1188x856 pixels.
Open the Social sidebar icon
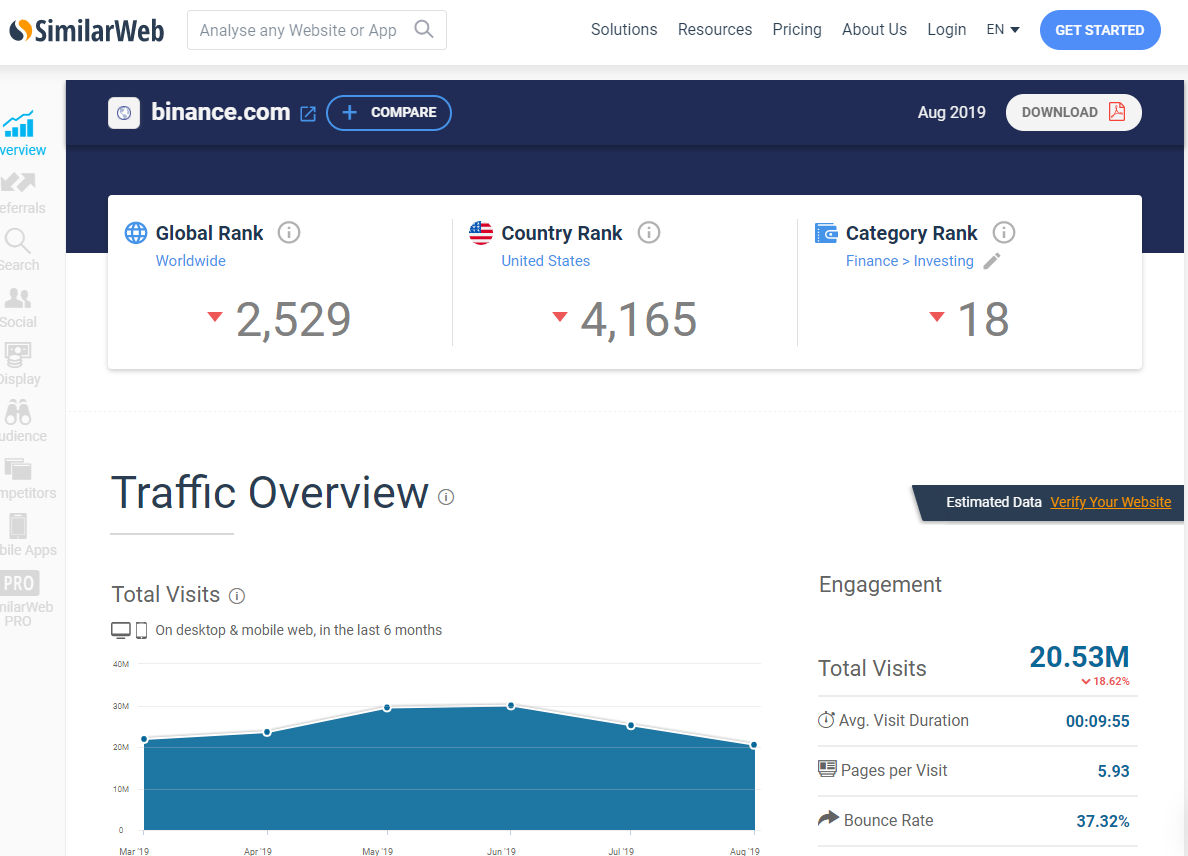pos(17,298)
